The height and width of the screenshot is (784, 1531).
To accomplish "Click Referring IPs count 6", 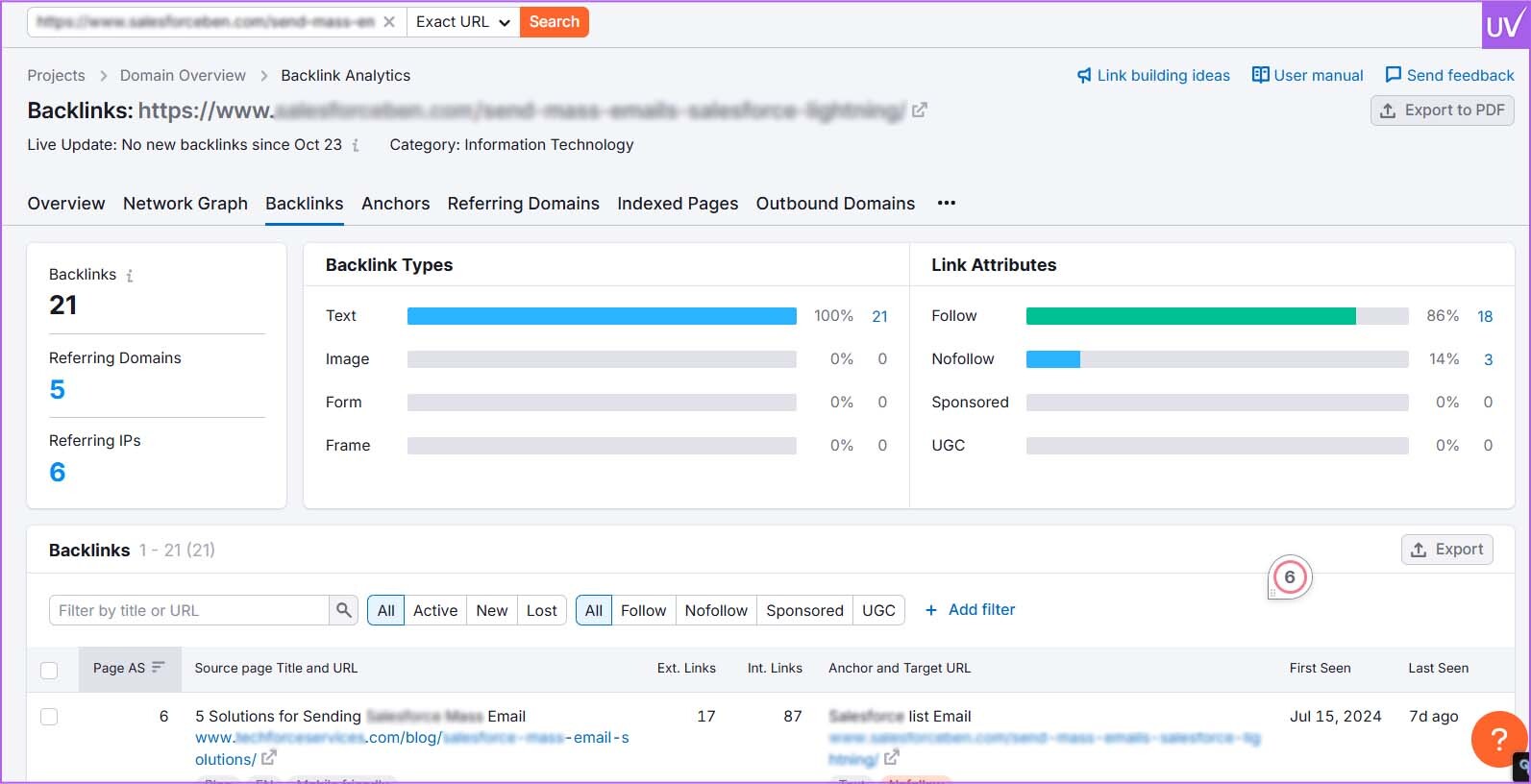I will [58, 472].
